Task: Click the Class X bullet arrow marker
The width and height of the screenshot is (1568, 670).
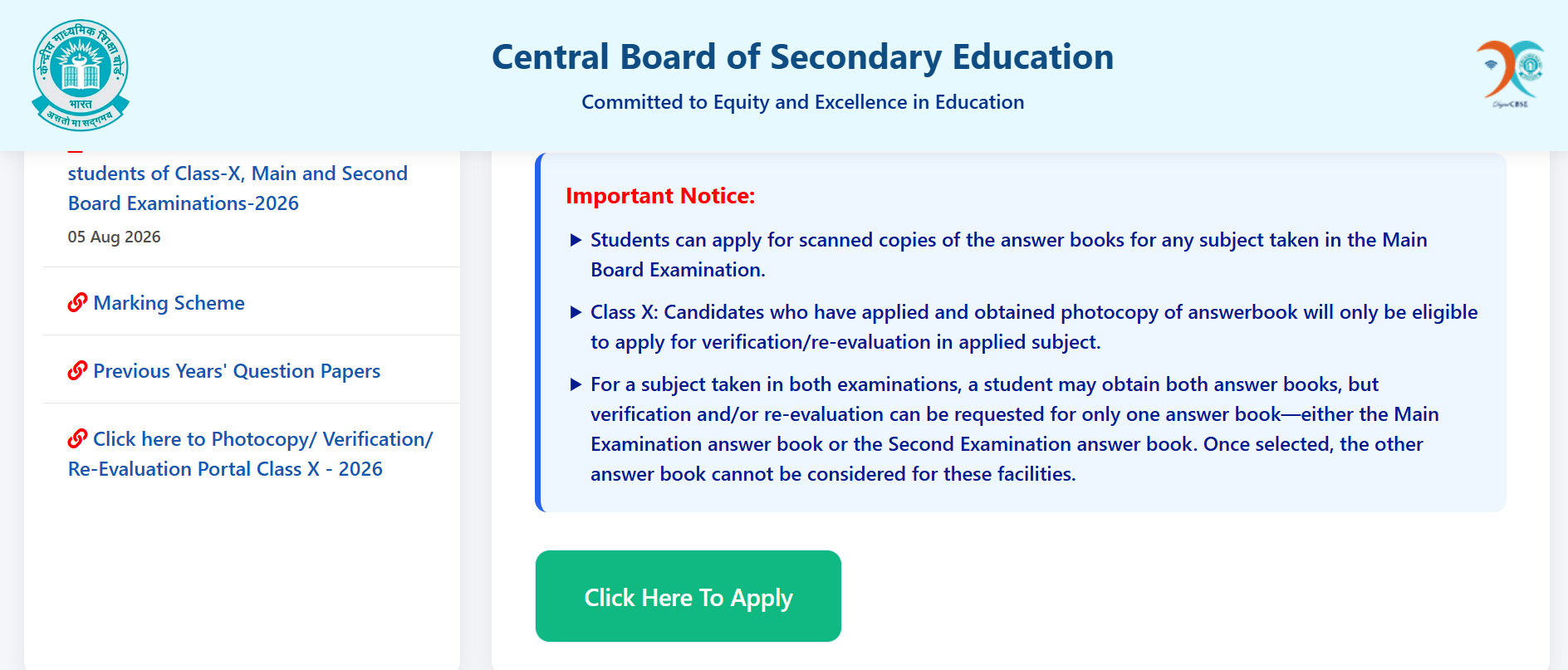Action: click(x=576, y=313)
